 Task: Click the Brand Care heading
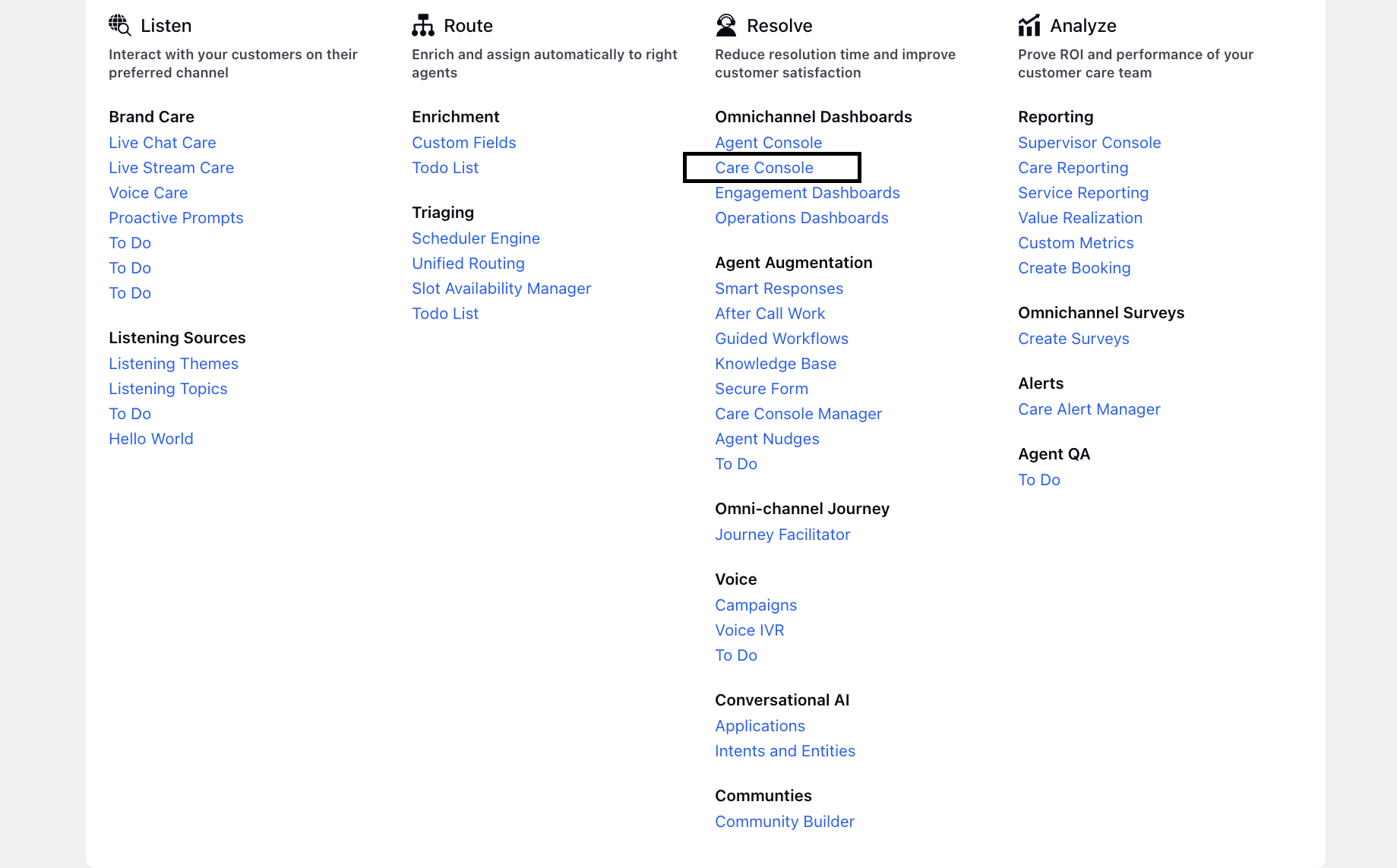[x=151, y=117]
